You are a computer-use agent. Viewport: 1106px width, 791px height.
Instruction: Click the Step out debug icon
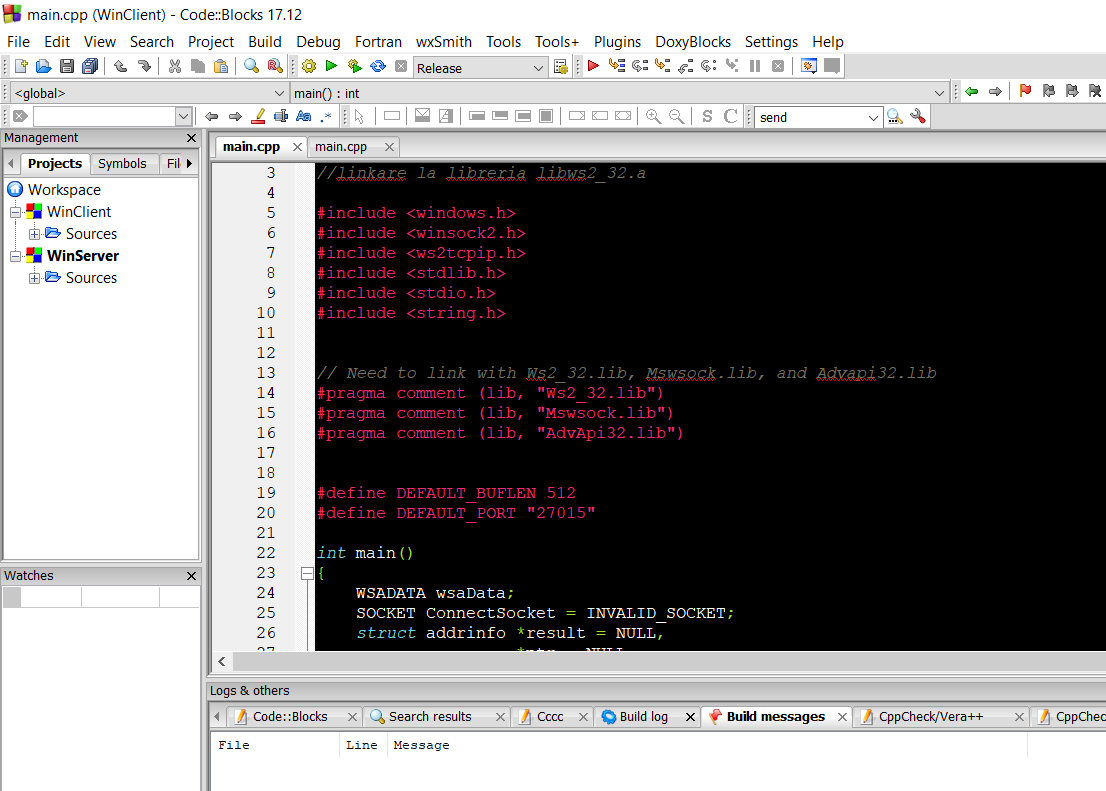point(686,66)
